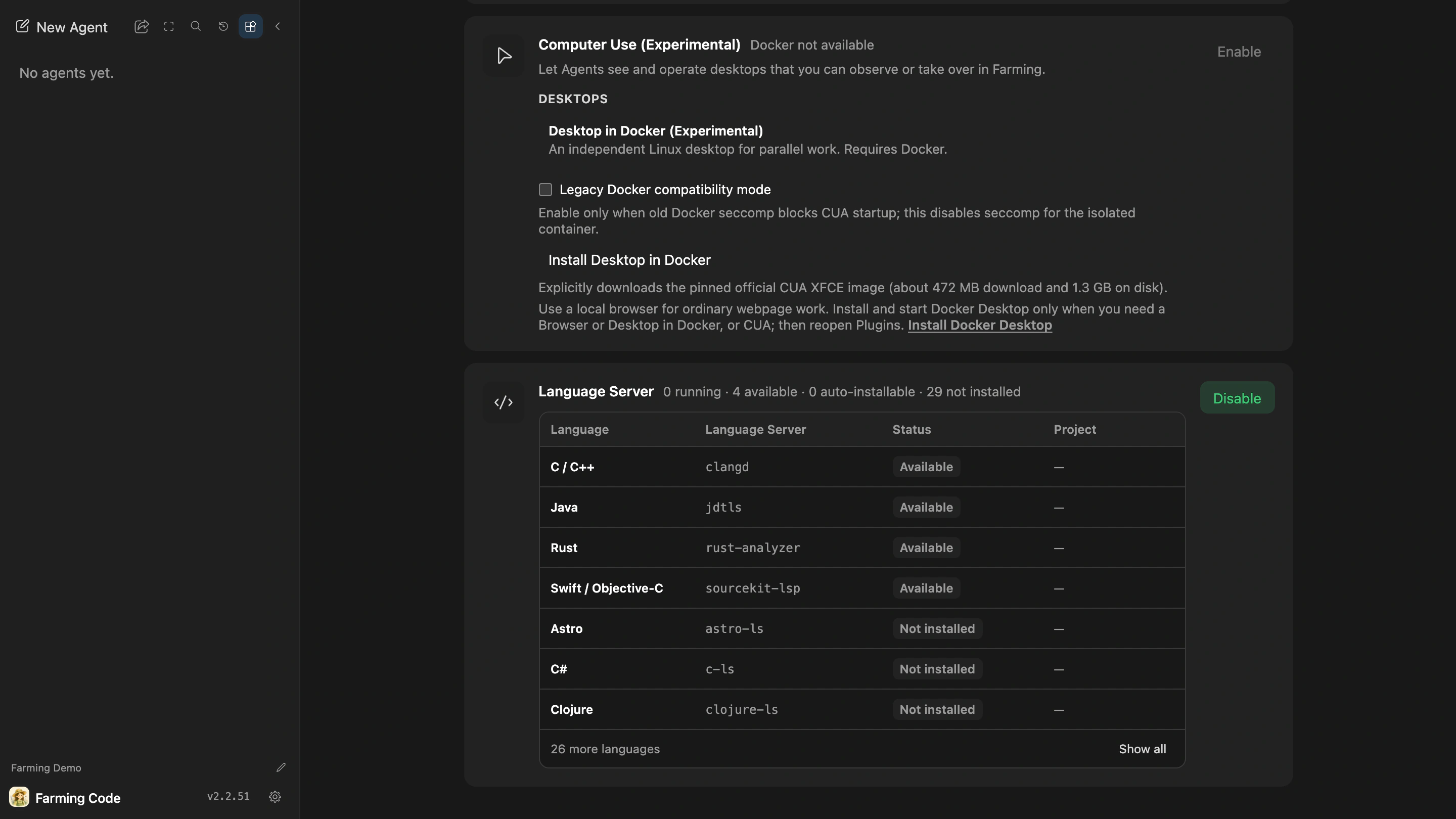This screenshot has height=819, width=1456.
Task: Disable the Language Server plugin
Action: (1237, 398)
